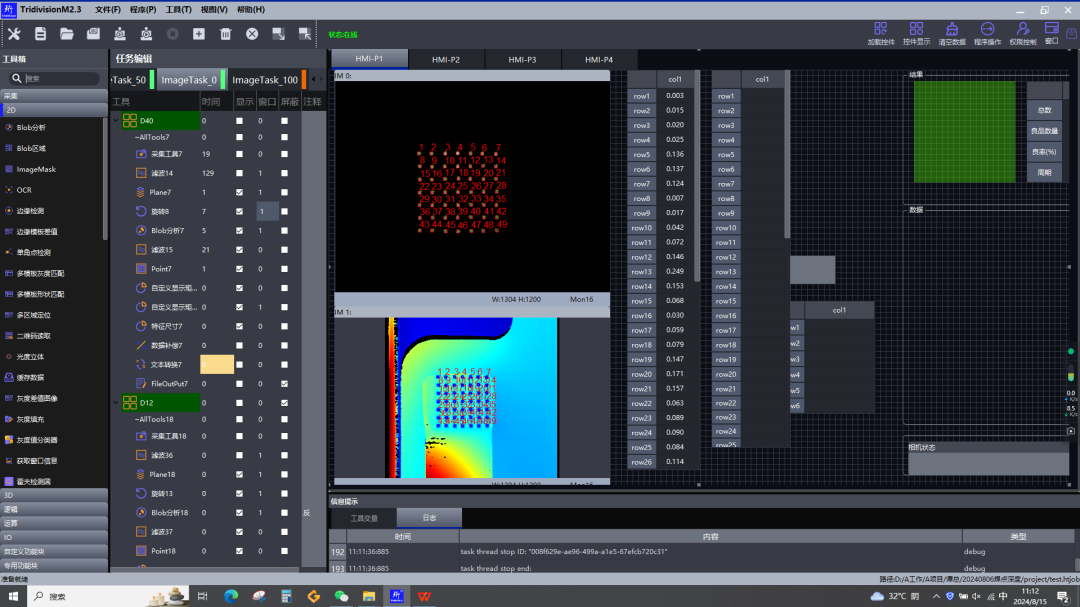Screen dimensions: 1080x607
Task: Toggle 显示 checkbox for Plane7
Action: (238, 192)
